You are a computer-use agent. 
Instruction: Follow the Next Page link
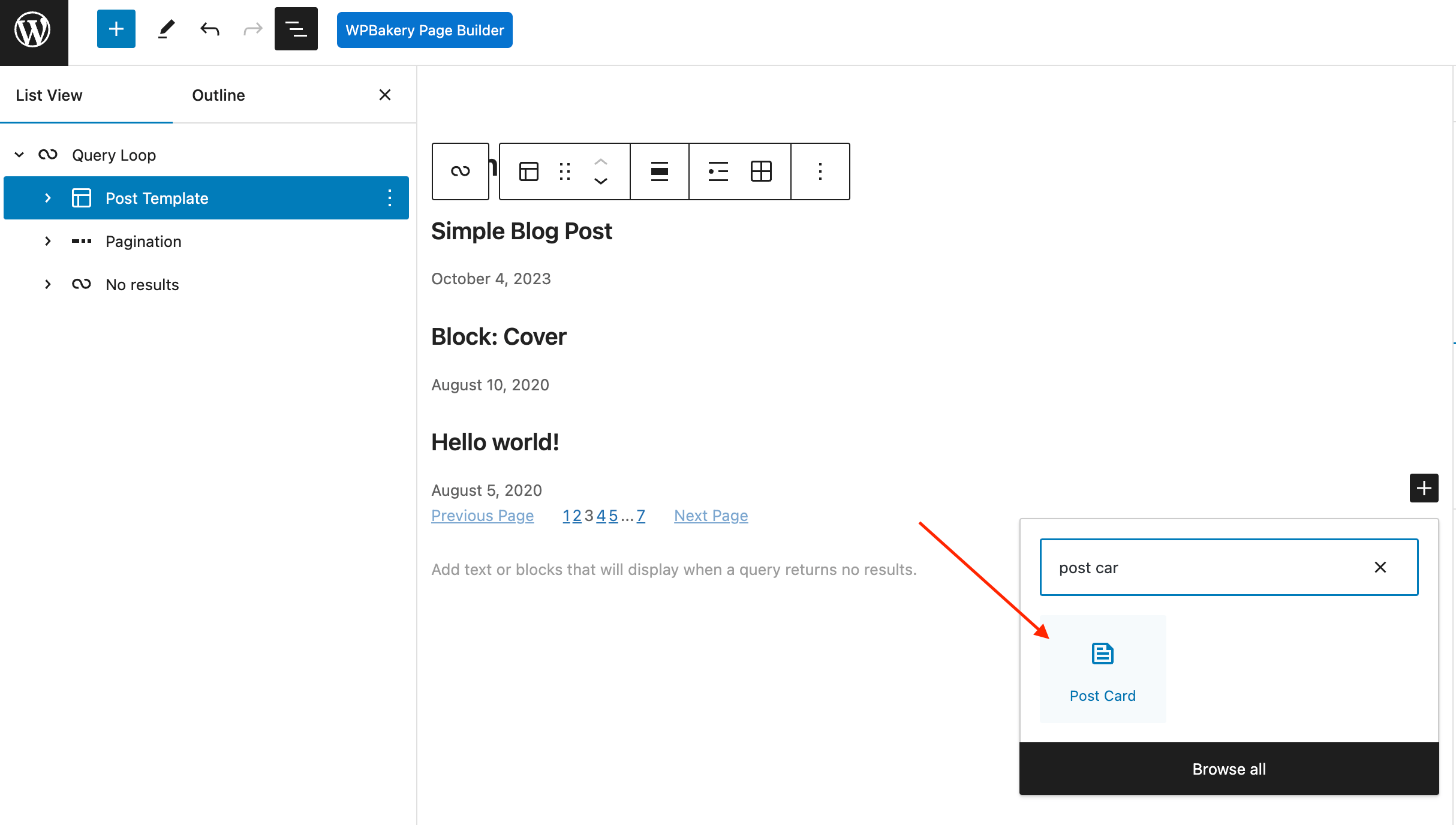point(711,516)
